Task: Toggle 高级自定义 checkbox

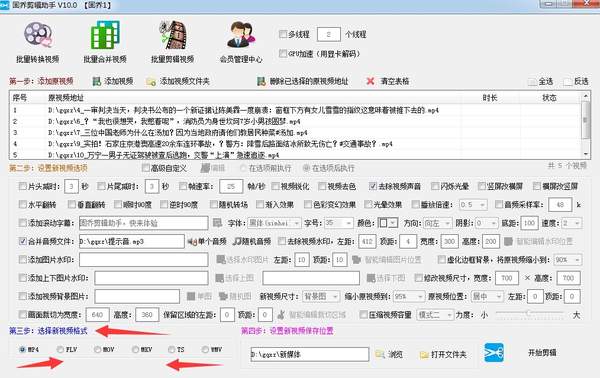Action: (x=145, y=168)
